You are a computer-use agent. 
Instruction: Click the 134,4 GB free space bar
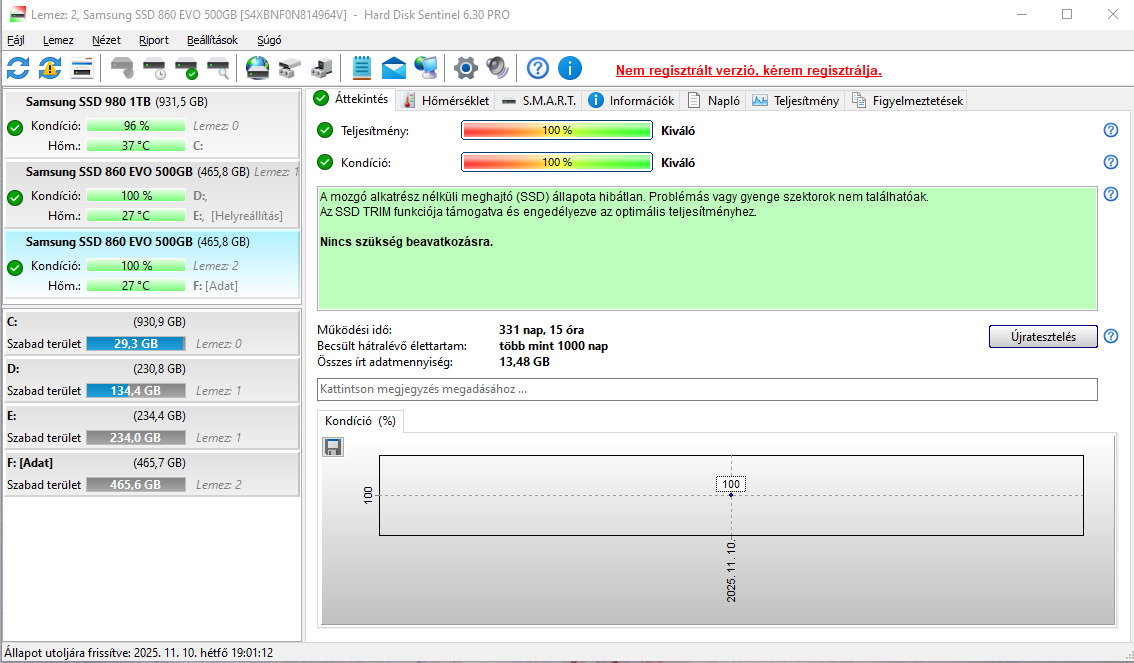(136, 390)
